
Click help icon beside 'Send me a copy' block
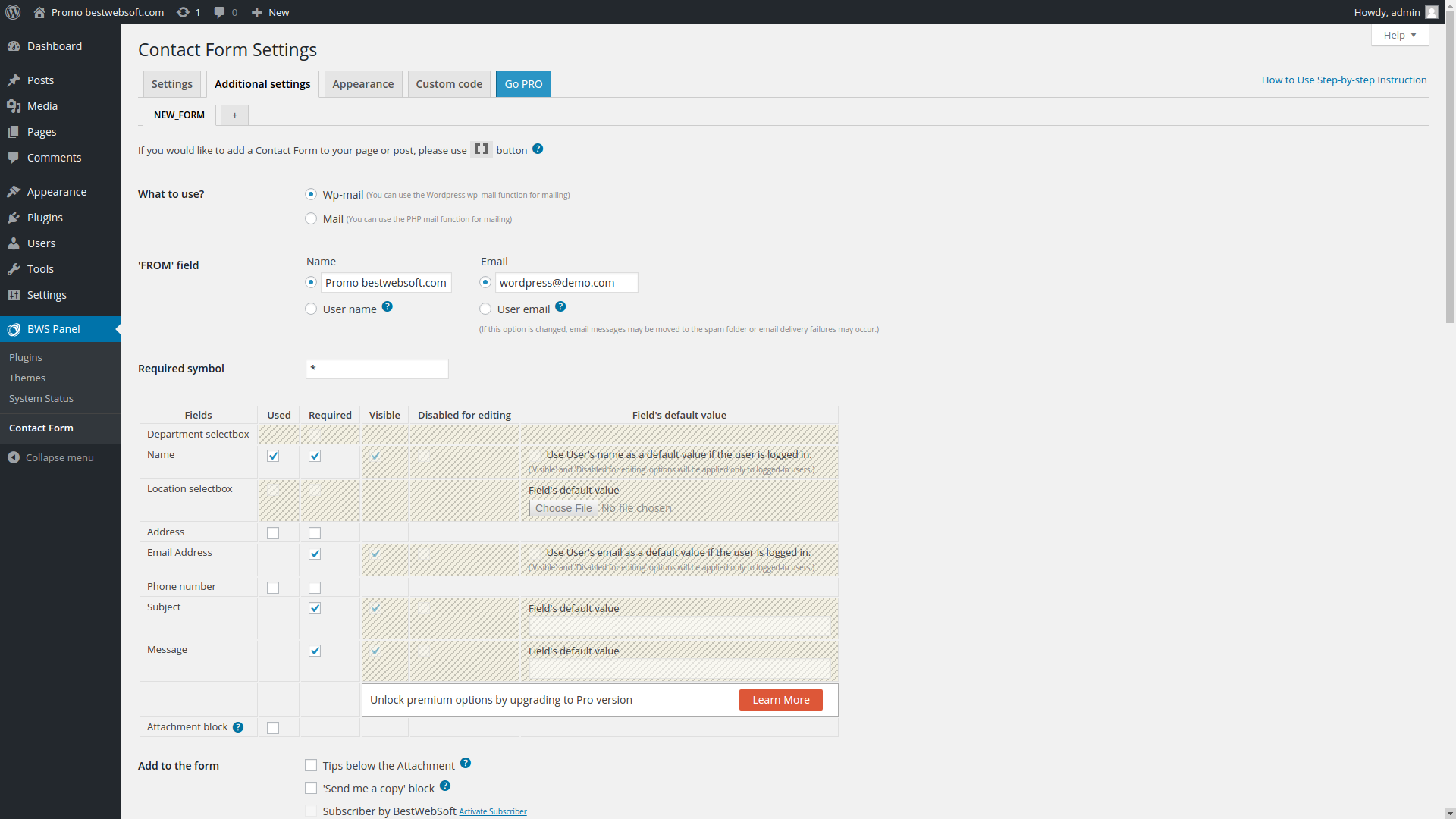(445, 786)
